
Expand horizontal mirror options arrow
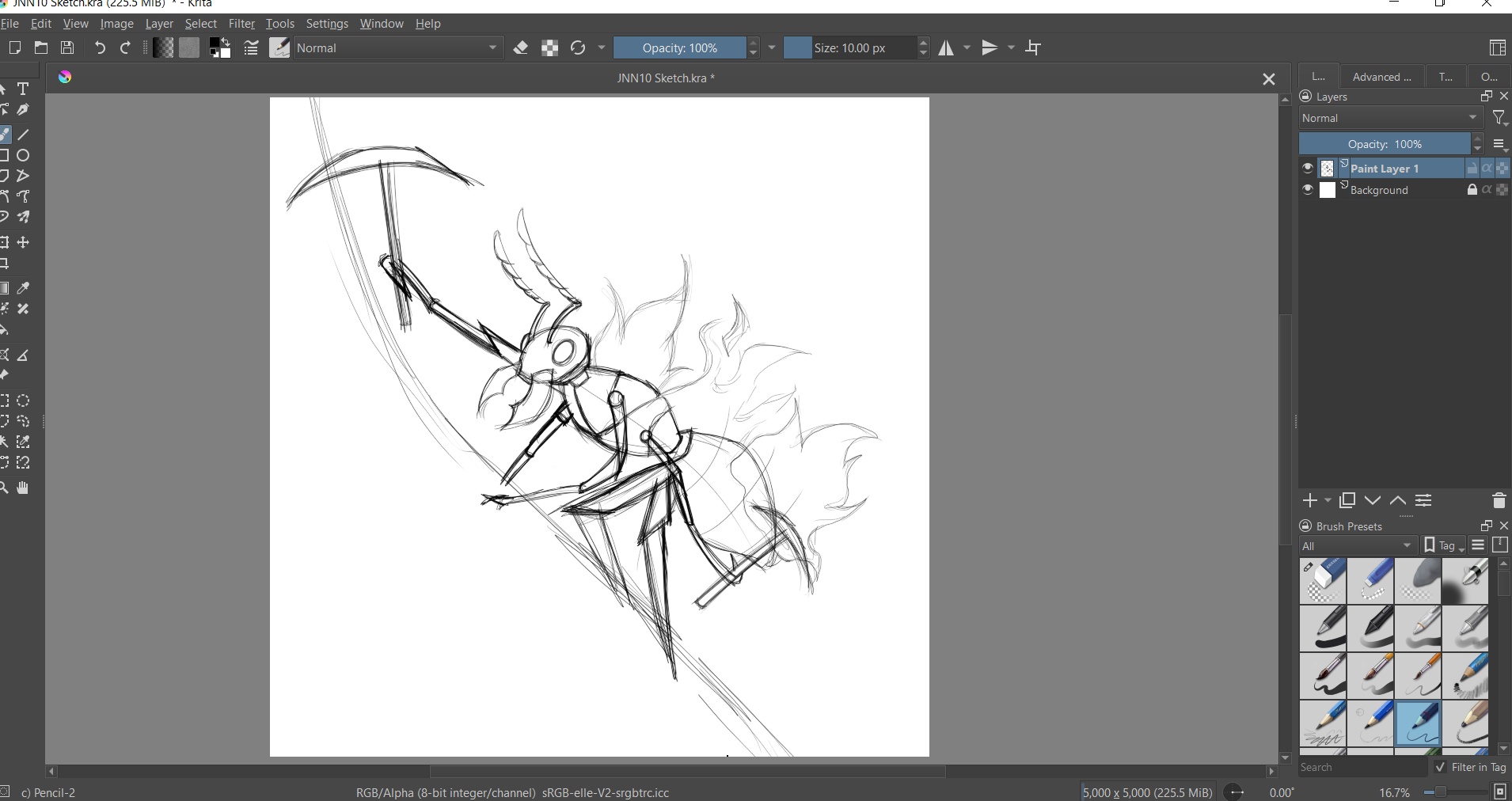pyautogui.click(x=967, y=48)
